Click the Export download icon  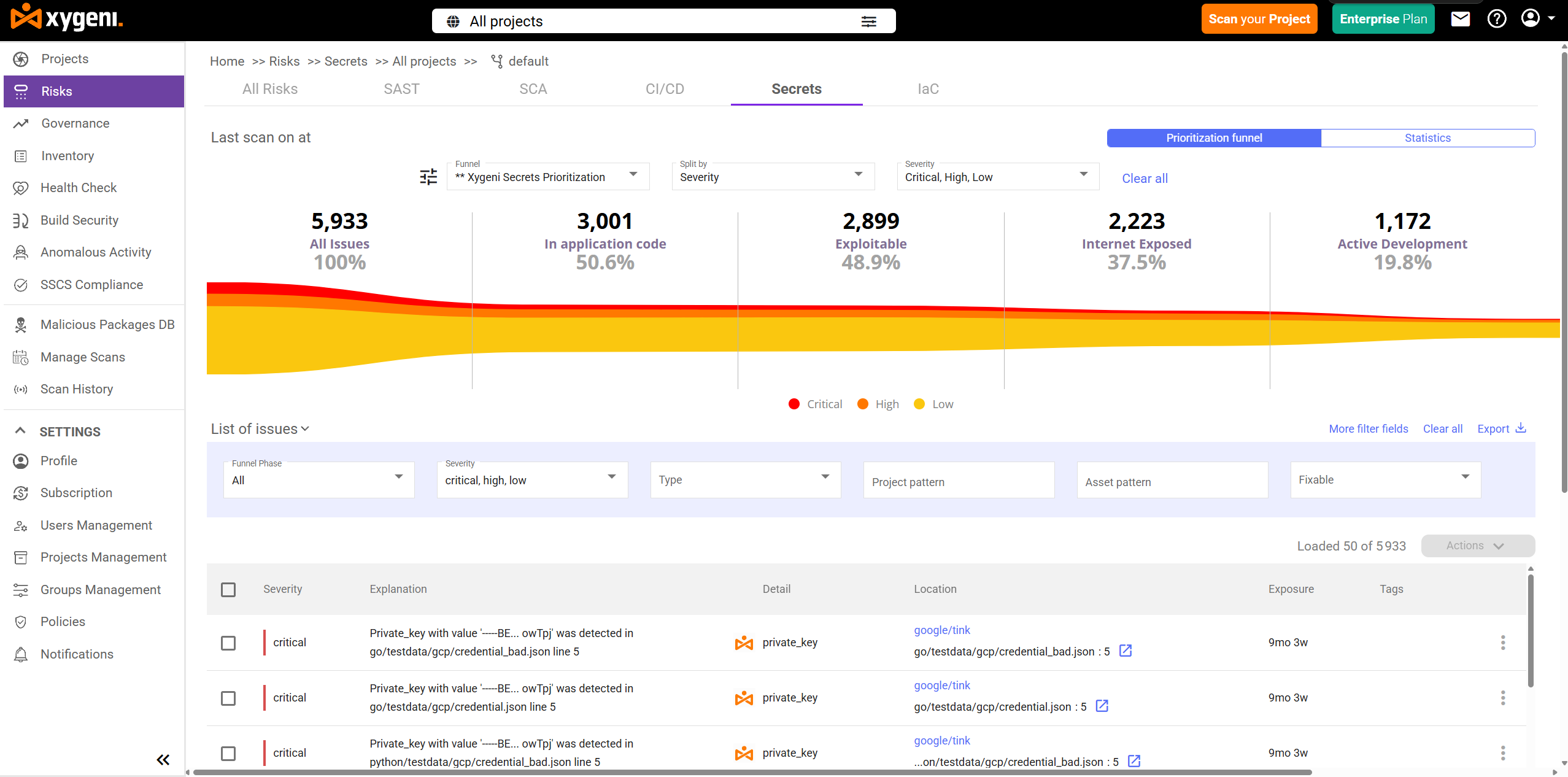[x=1521, y=428]
